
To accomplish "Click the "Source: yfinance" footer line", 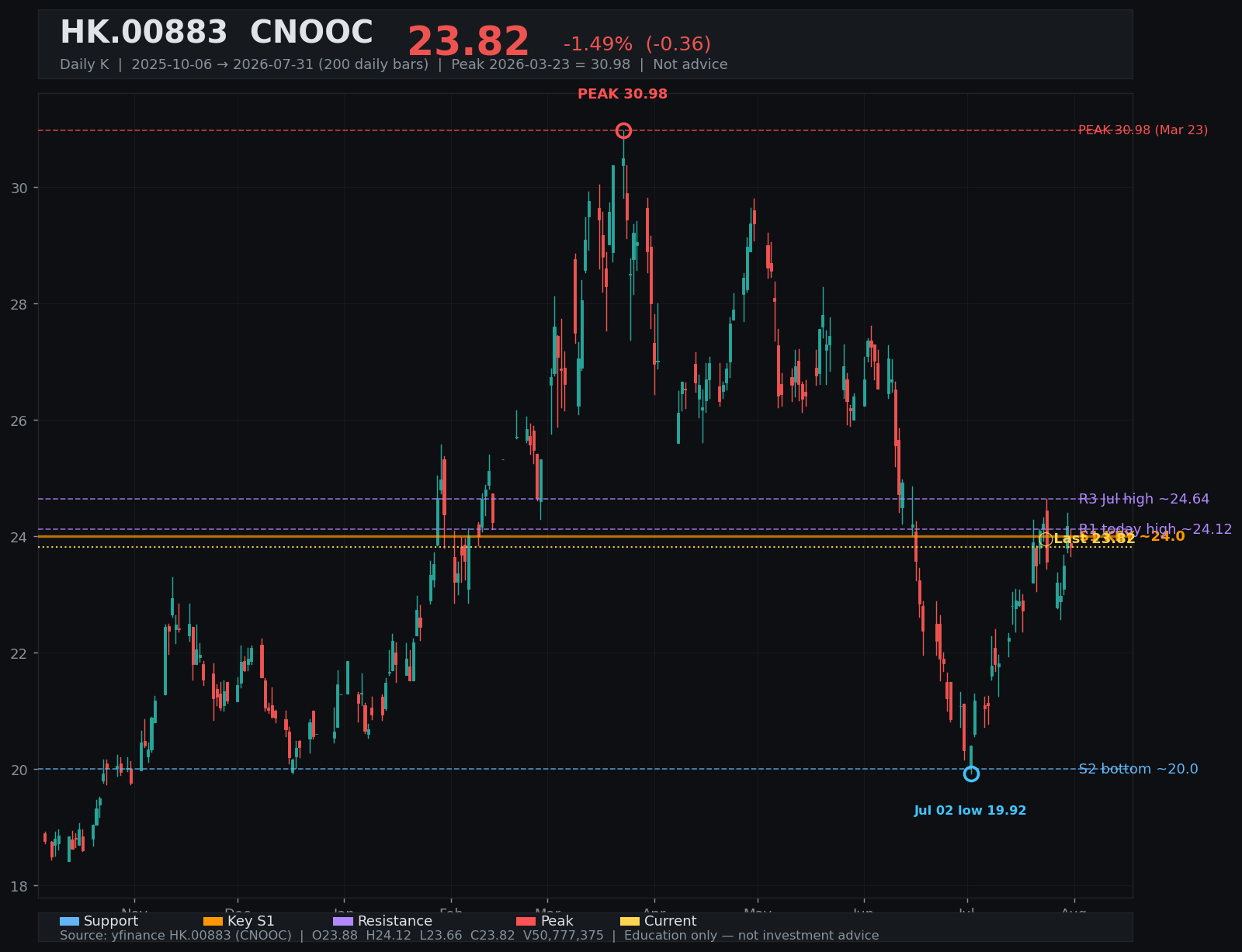I will [469, 936].
